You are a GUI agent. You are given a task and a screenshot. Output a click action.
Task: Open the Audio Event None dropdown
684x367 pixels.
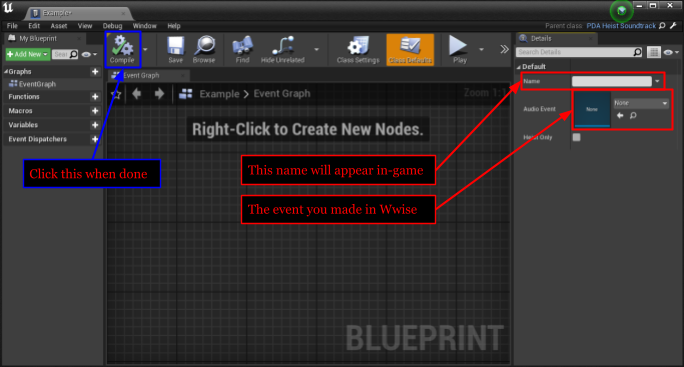tap(640, 103)
